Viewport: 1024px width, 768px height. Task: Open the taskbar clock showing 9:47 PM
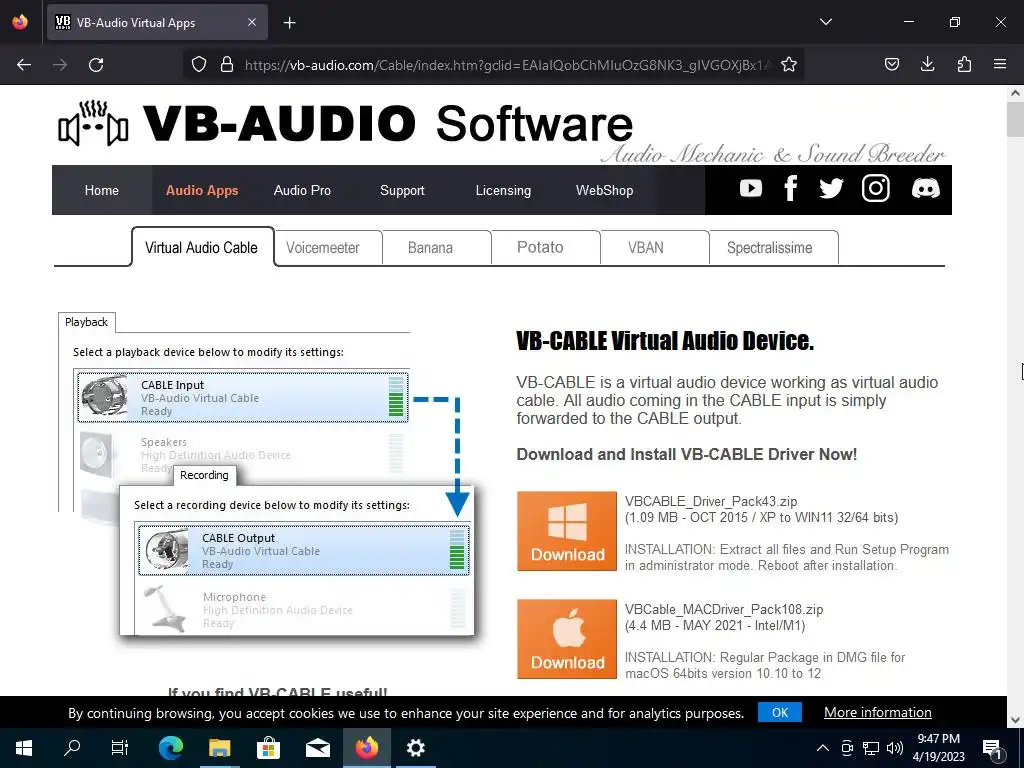click(x=938, y=748)
